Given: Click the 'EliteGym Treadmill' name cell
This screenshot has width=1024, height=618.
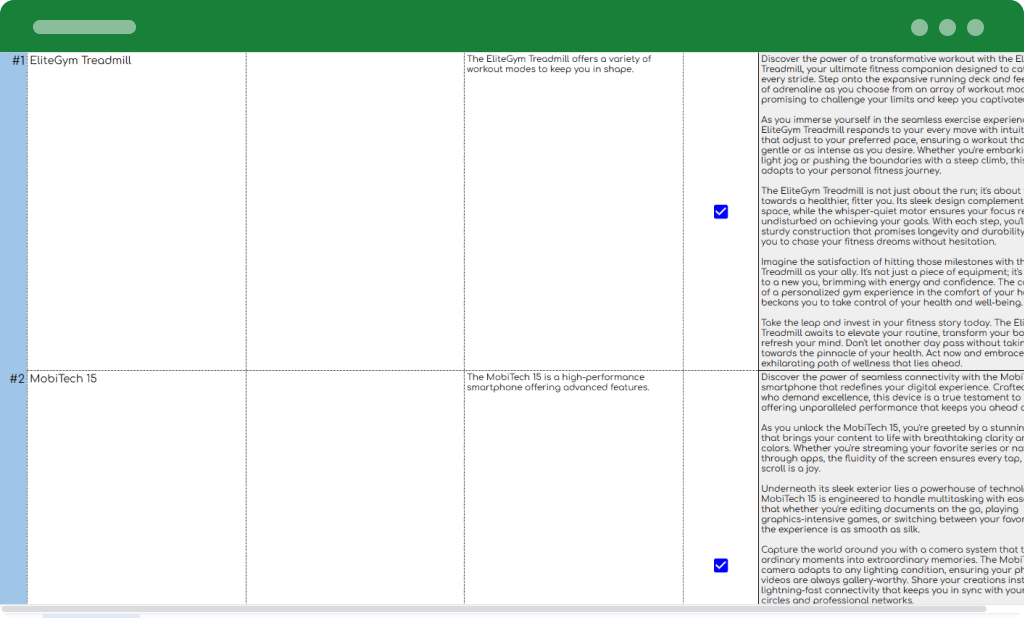Looking at the screenshot, I should click(x=136, y=211).
